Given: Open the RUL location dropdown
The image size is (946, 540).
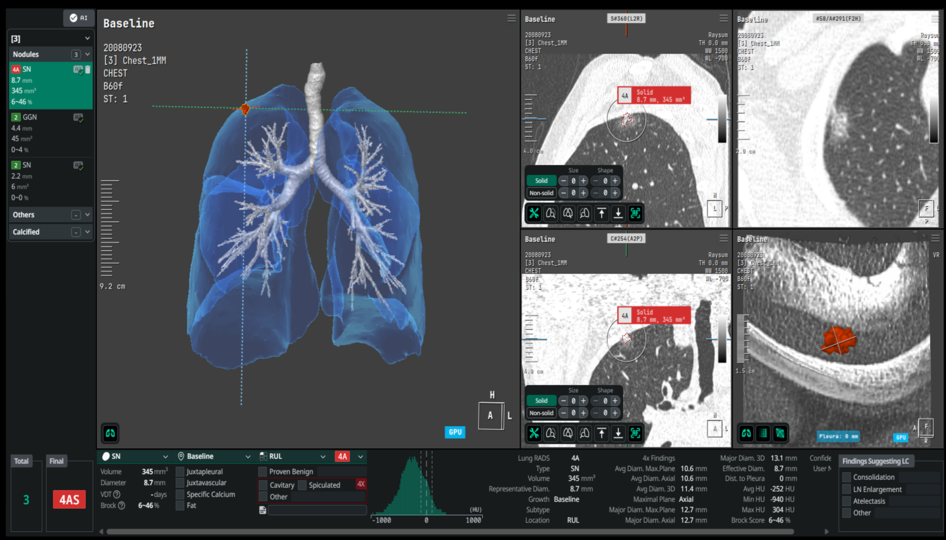Looking at the screenshot, I should pyautogui.click(x=293, y=457).
